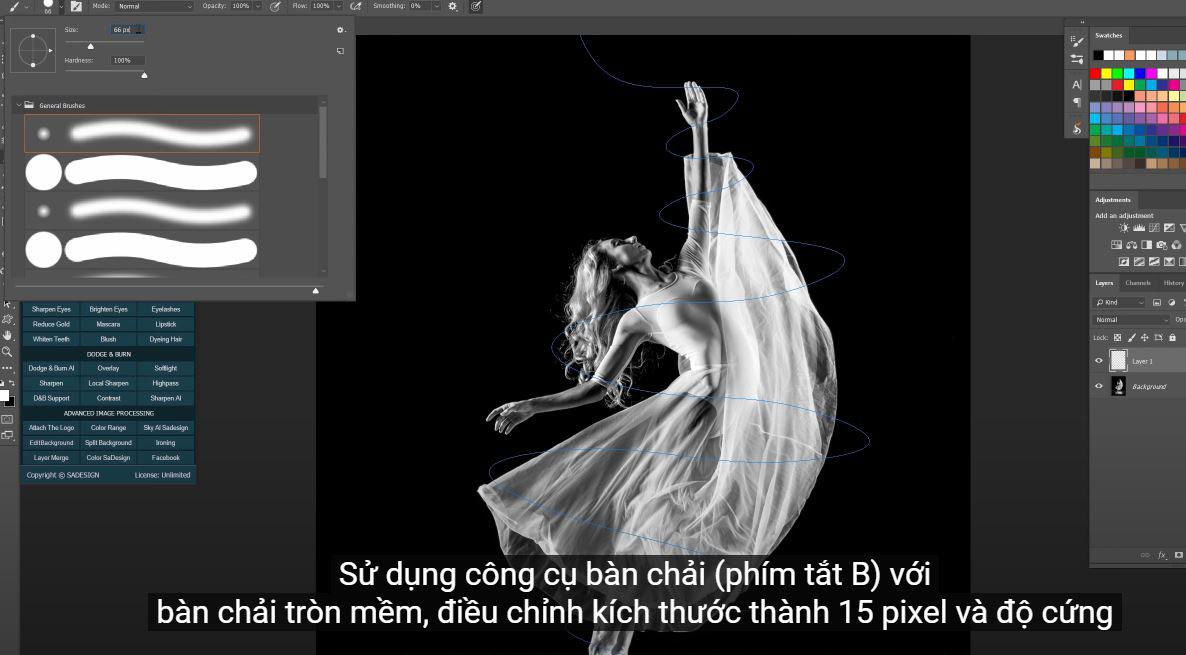Toggle pressure for size icon
The width and height of the screenshot is (1186, 655).
click(475, 6)
